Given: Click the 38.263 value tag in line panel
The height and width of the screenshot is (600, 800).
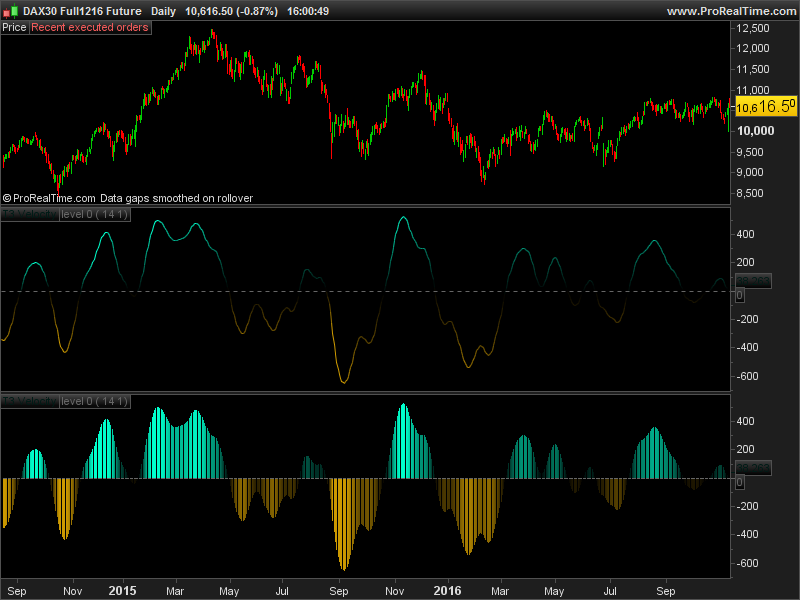Looking at the screenshot, I should [753, 281].
